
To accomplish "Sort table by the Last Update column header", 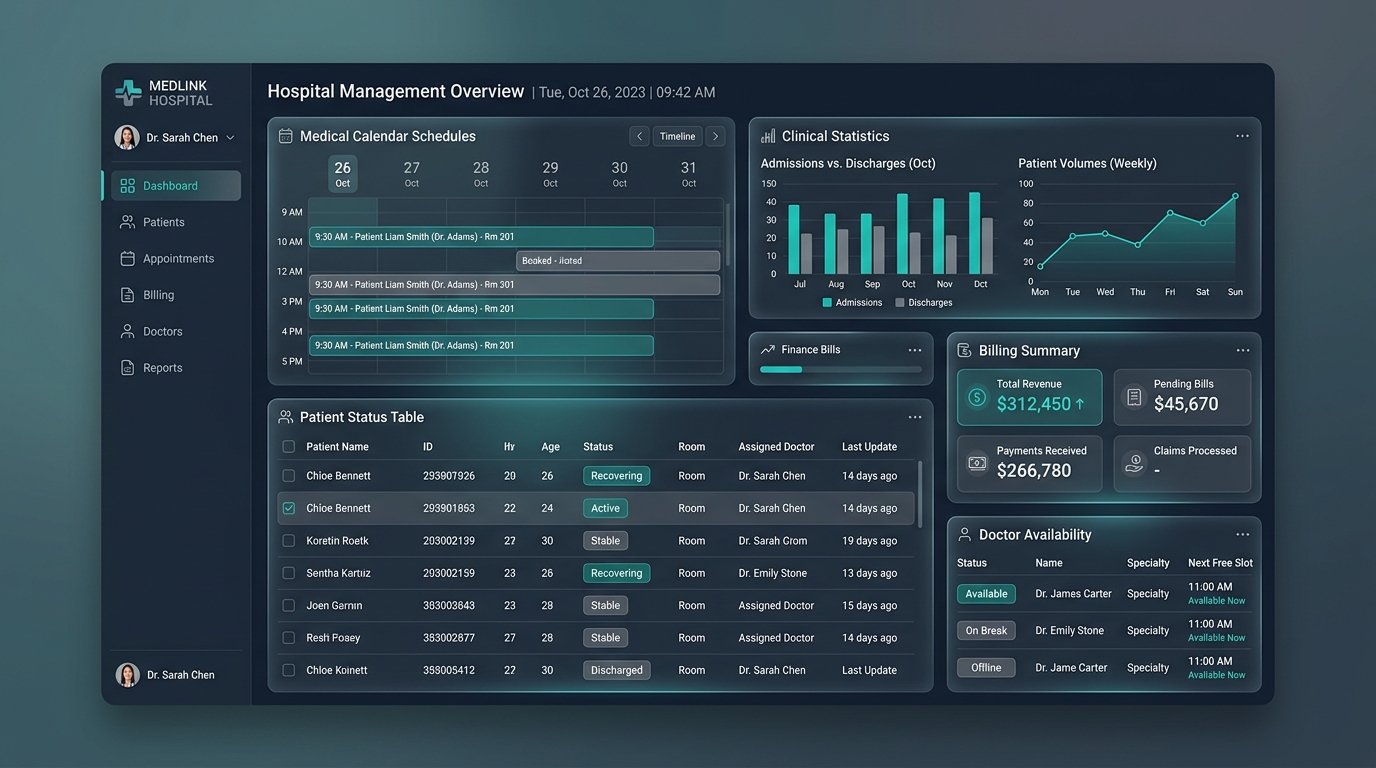I will click(869, 447).
